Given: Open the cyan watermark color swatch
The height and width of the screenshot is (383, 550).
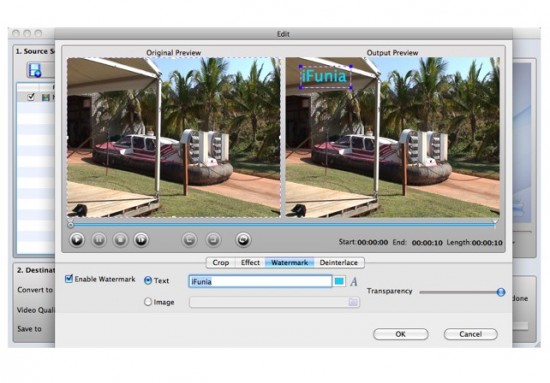Looking at the screenshot, I should (339, 281).
